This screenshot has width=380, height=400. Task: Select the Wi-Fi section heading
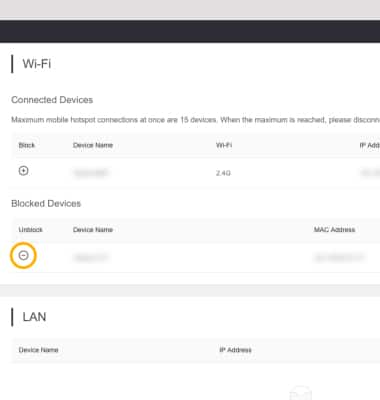[37, 64]
